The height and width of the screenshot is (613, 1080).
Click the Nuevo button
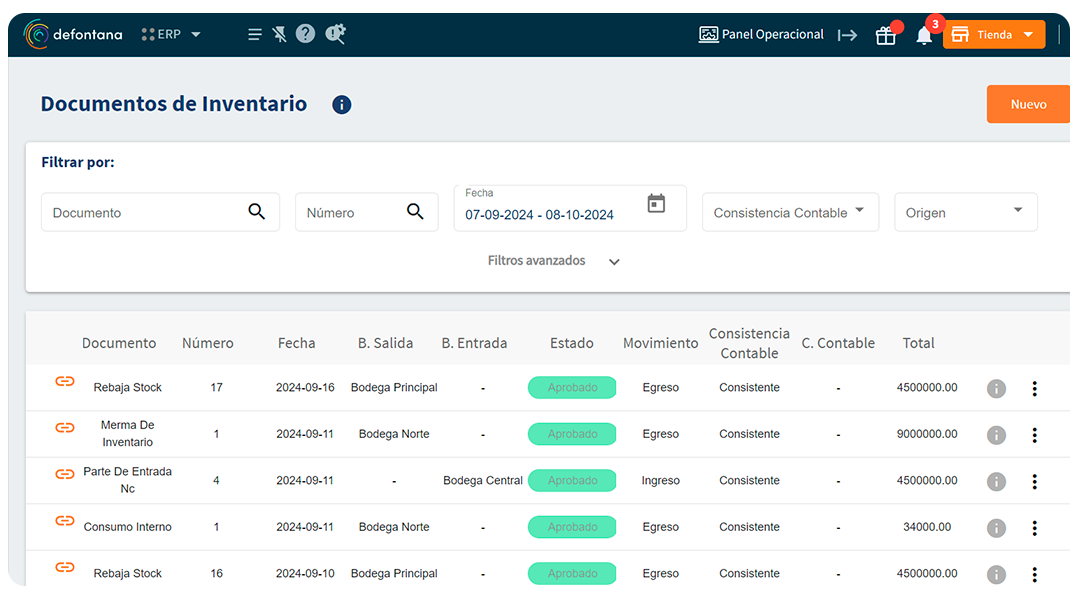1028,104
